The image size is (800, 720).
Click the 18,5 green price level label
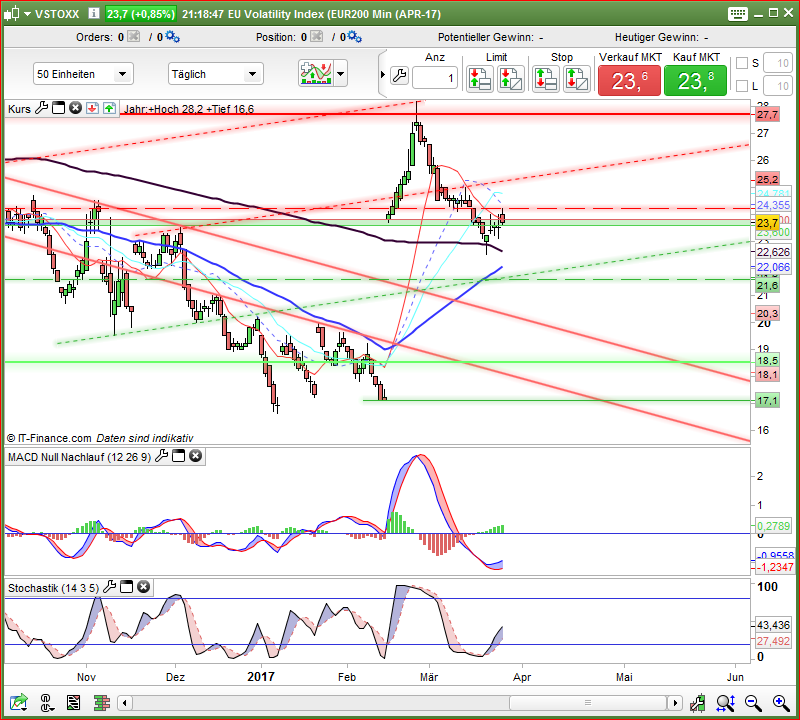pyautogui.click(x=767, y=360)
